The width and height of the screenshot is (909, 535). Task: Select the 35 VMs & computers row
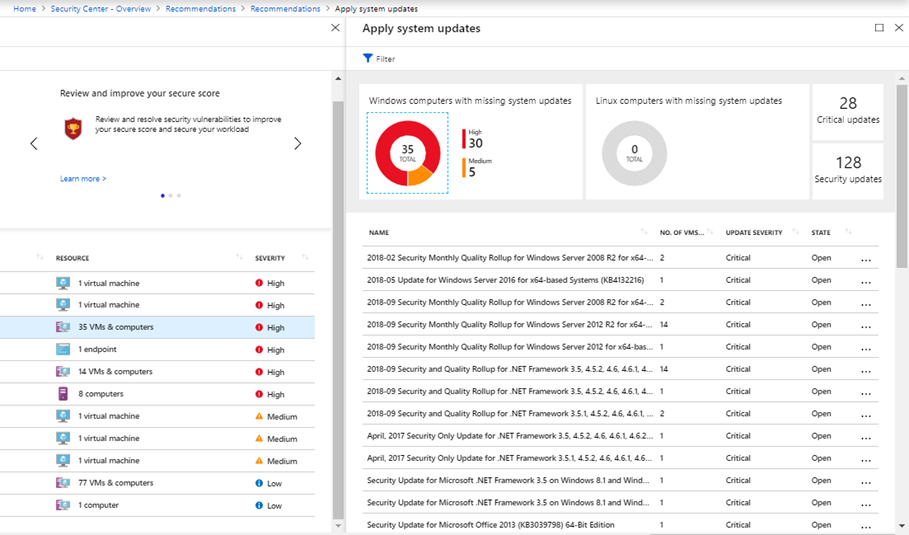(157, 327)
